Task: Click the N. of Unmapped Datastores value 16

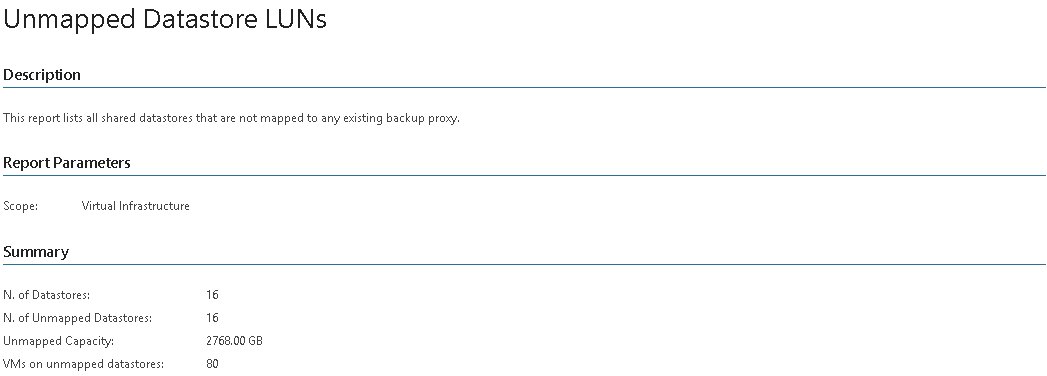Action: pyautogui.click(x=212, y=318)
